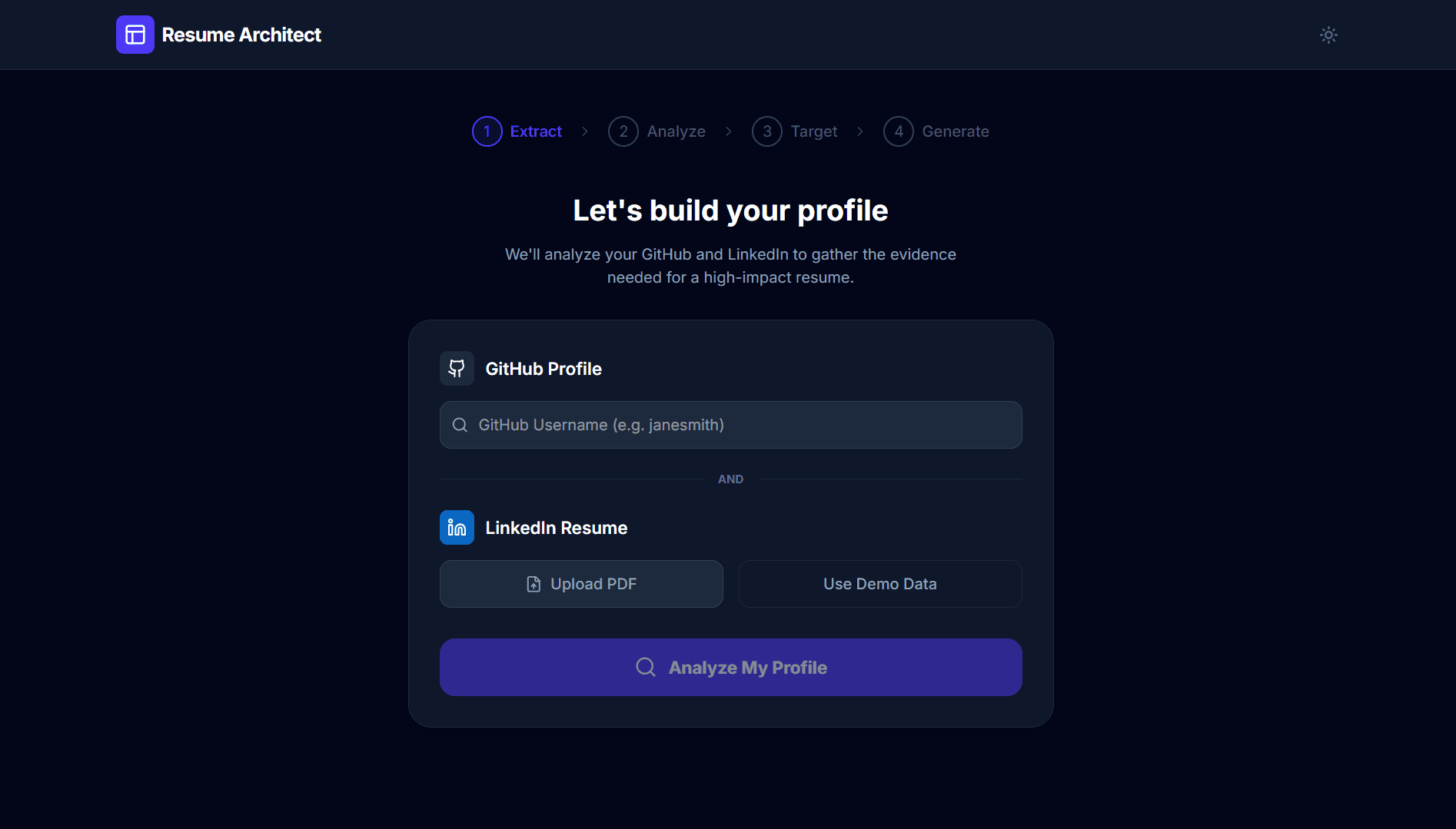Open step 1 Extract circle icon
The image size is (1456, 829).
pos(487,131)
